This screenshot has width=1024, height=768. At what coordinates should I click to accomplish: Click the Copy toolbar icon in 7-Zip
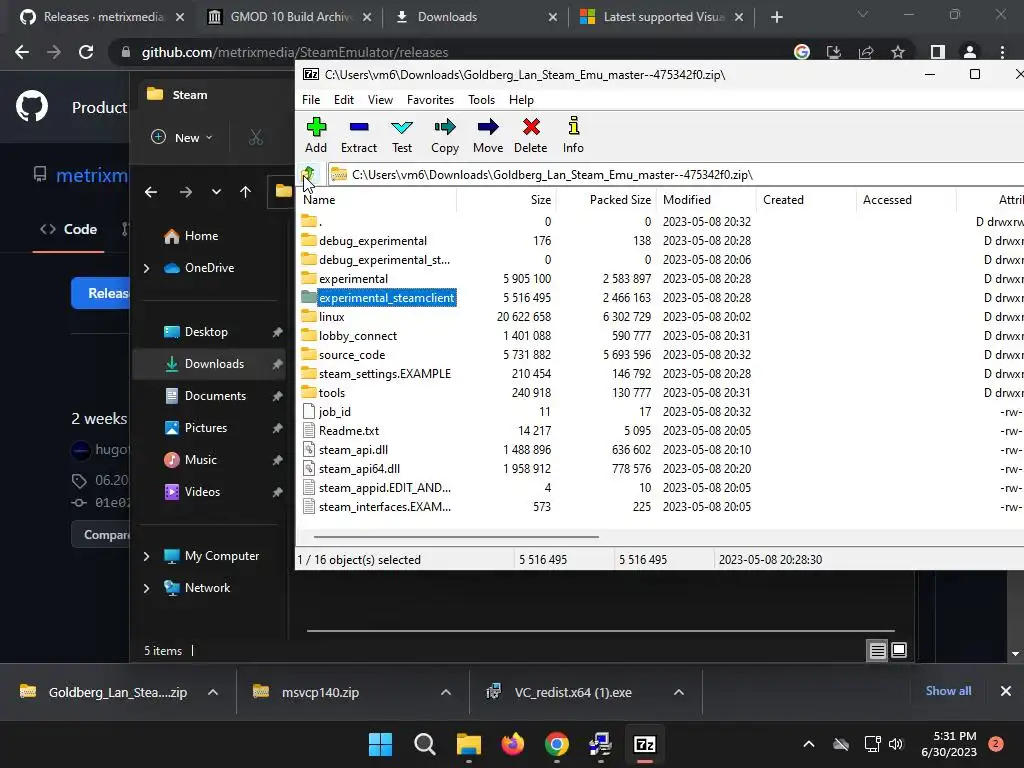click(445, 135)
